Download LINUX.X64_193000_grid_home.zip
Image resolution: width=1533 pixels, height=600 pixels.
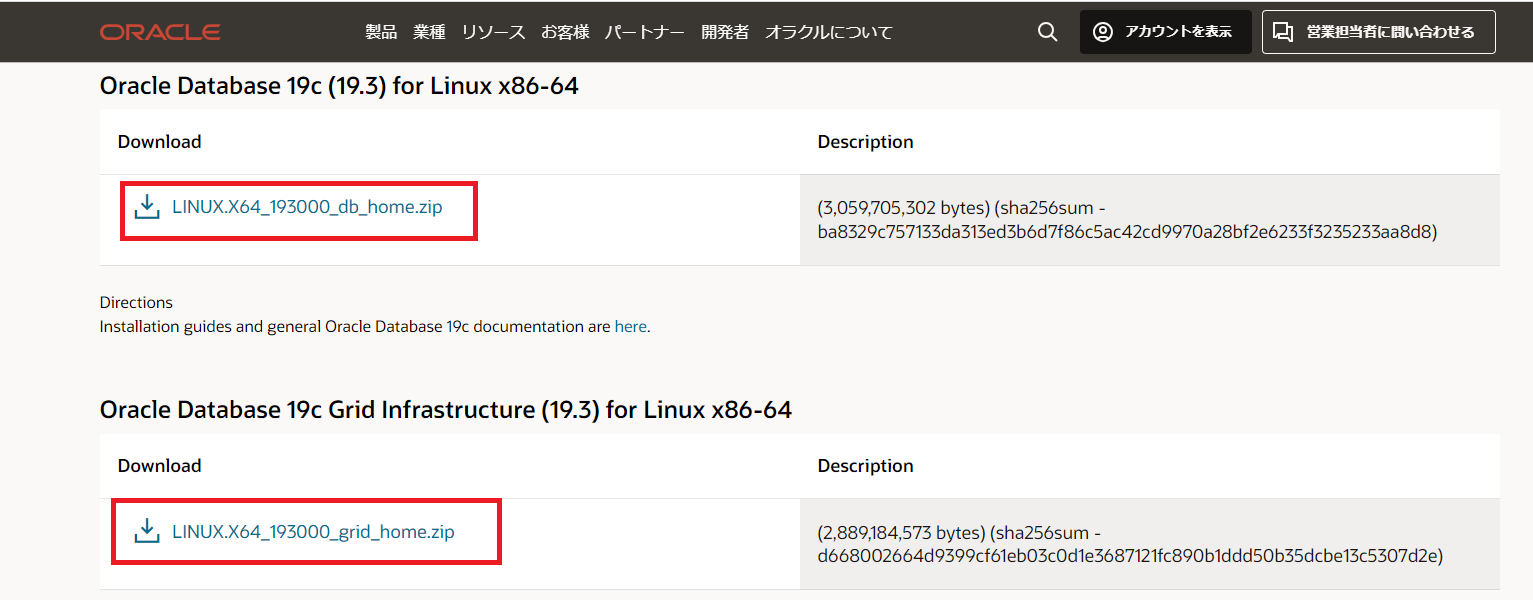coord(313,531)
